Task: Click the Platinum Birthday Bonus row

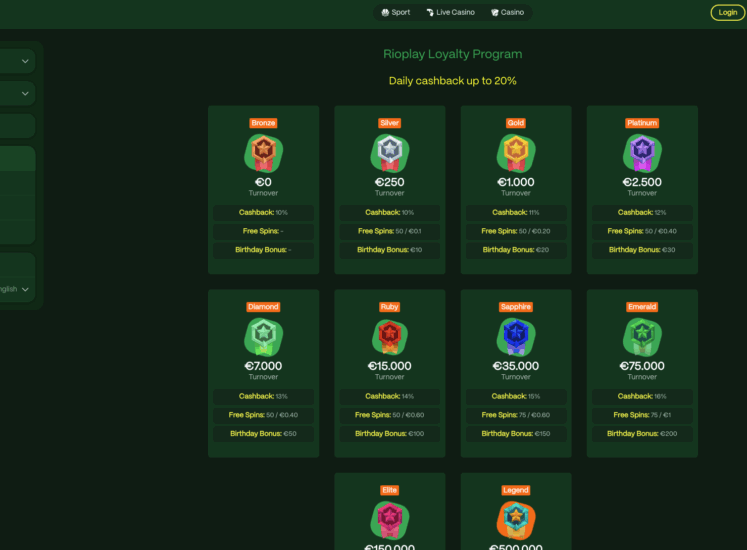Action: (642, 250)
